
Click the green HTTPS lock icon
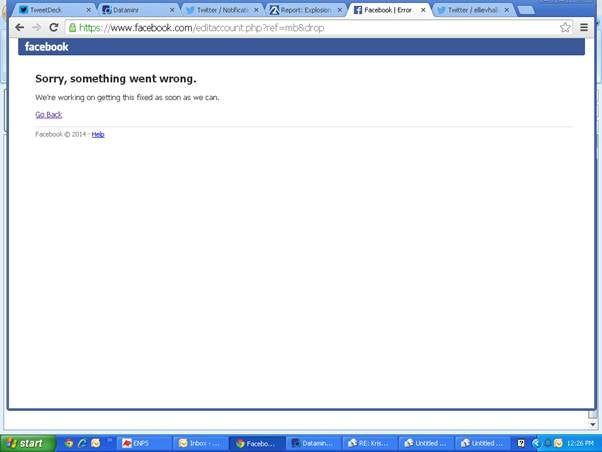click(x=72, y=27)
